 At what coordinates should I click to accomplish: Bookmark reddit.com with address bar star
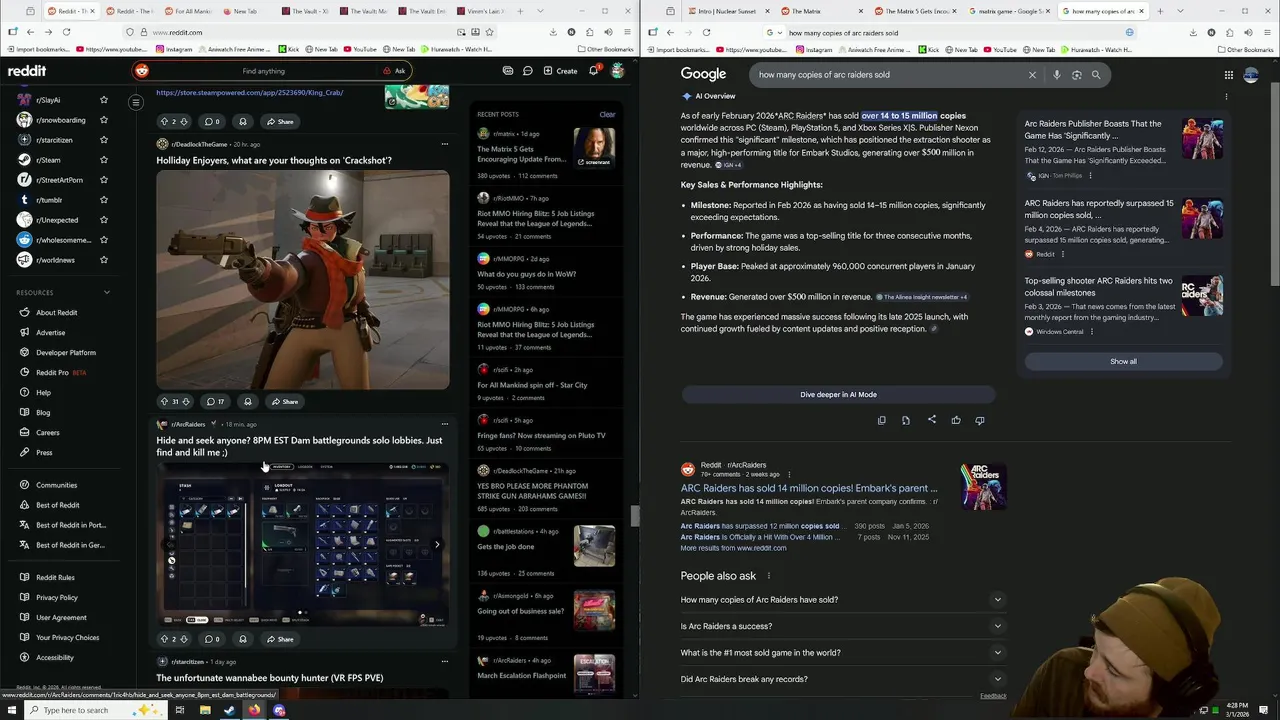coord(489,32)
